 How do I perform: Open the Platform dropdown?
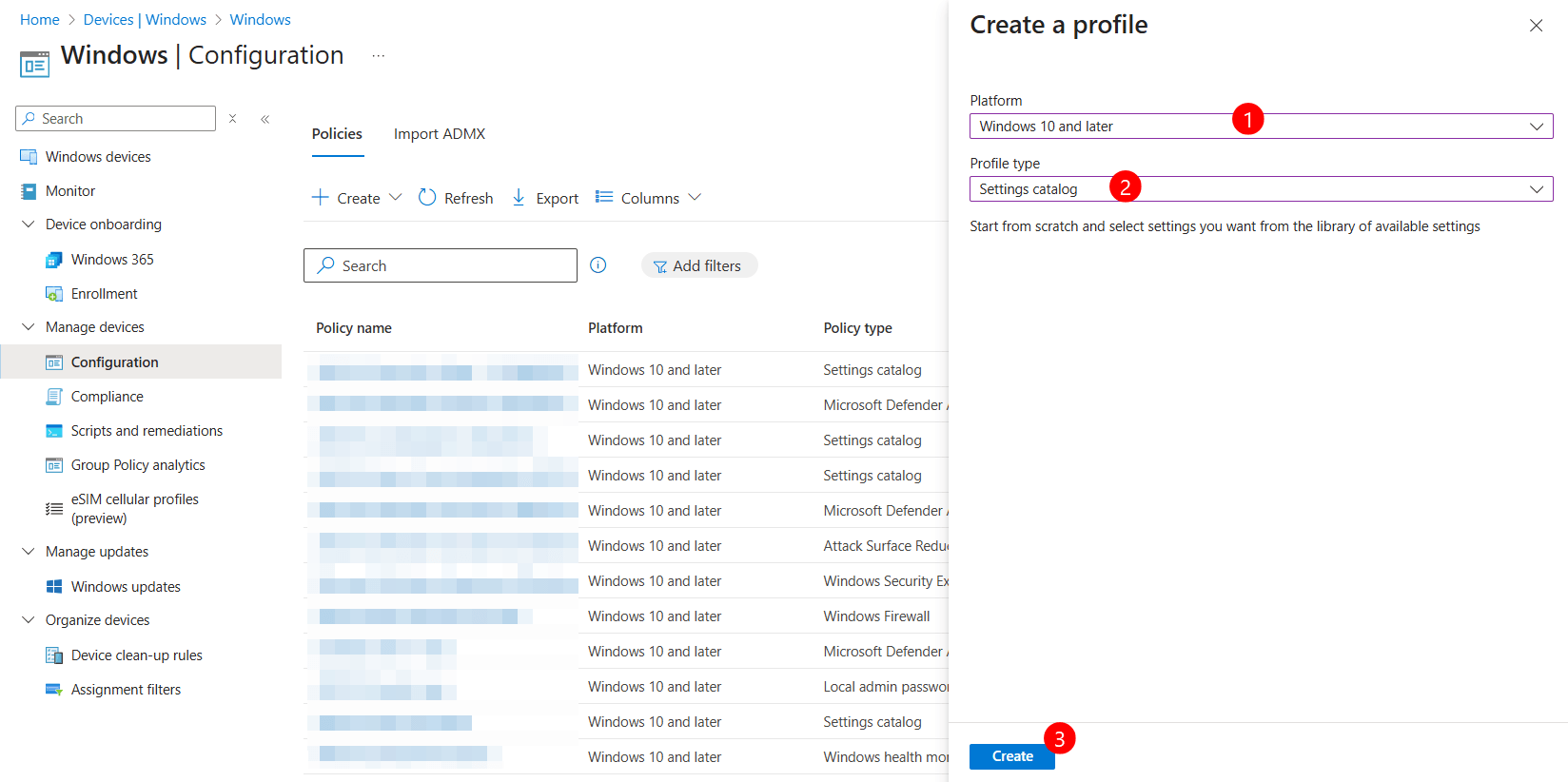tap(1261, 127)
